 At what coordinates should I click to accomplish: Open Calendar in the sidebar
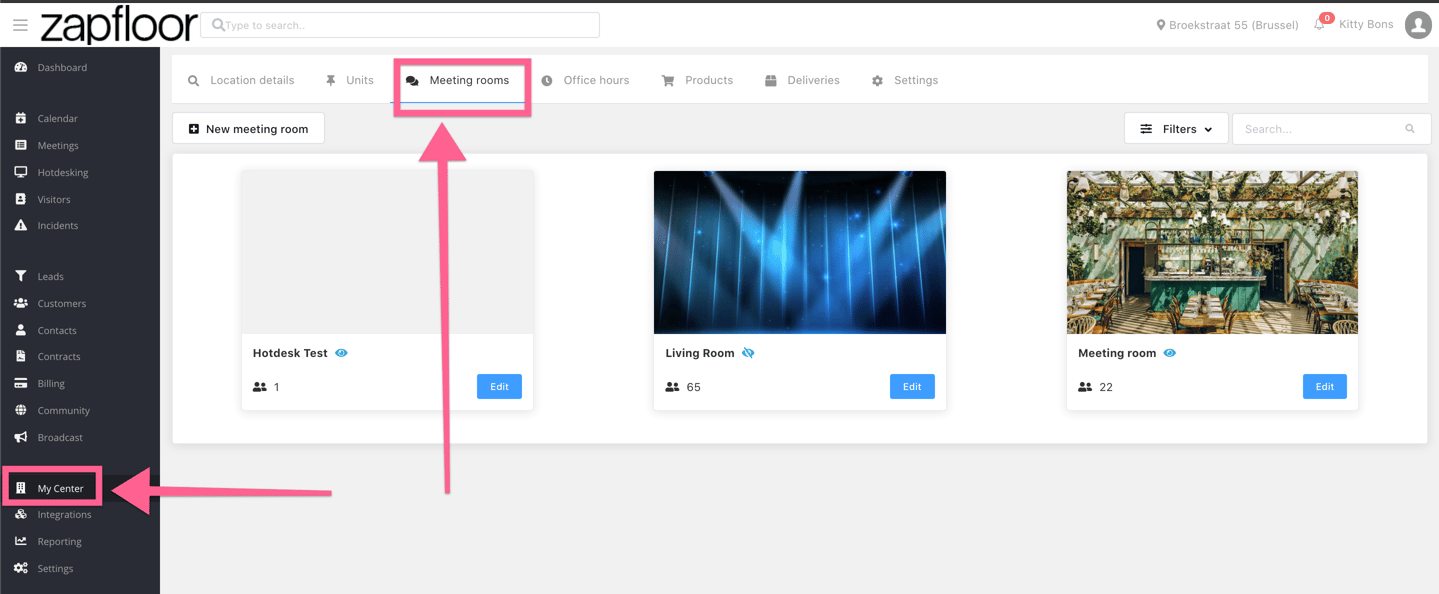(57, 119)
